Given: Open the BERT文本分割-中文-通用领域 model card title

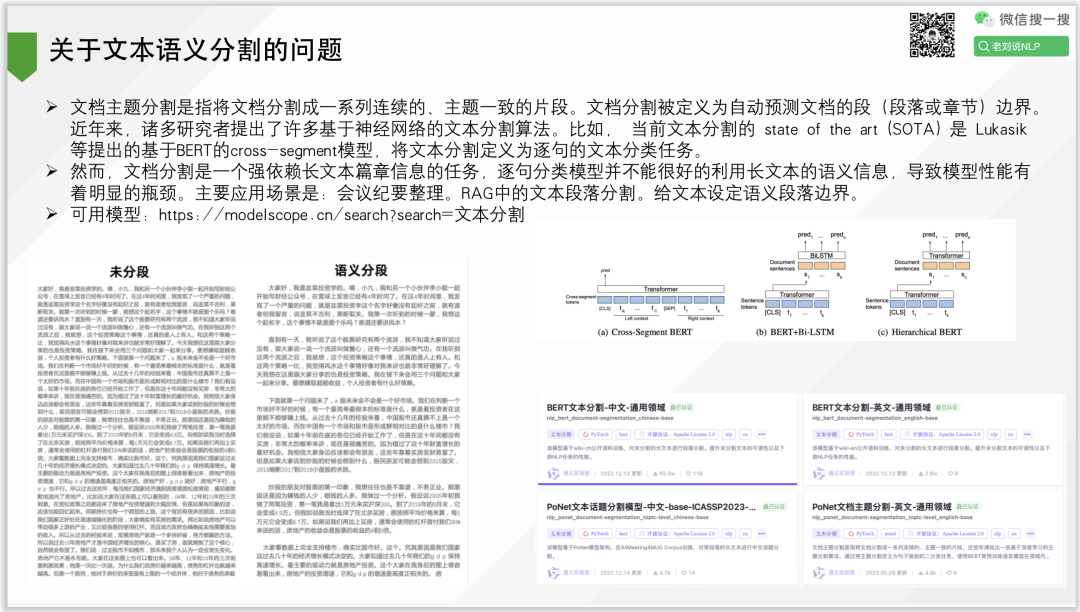Looking at the screenshot, I should 606,408.
